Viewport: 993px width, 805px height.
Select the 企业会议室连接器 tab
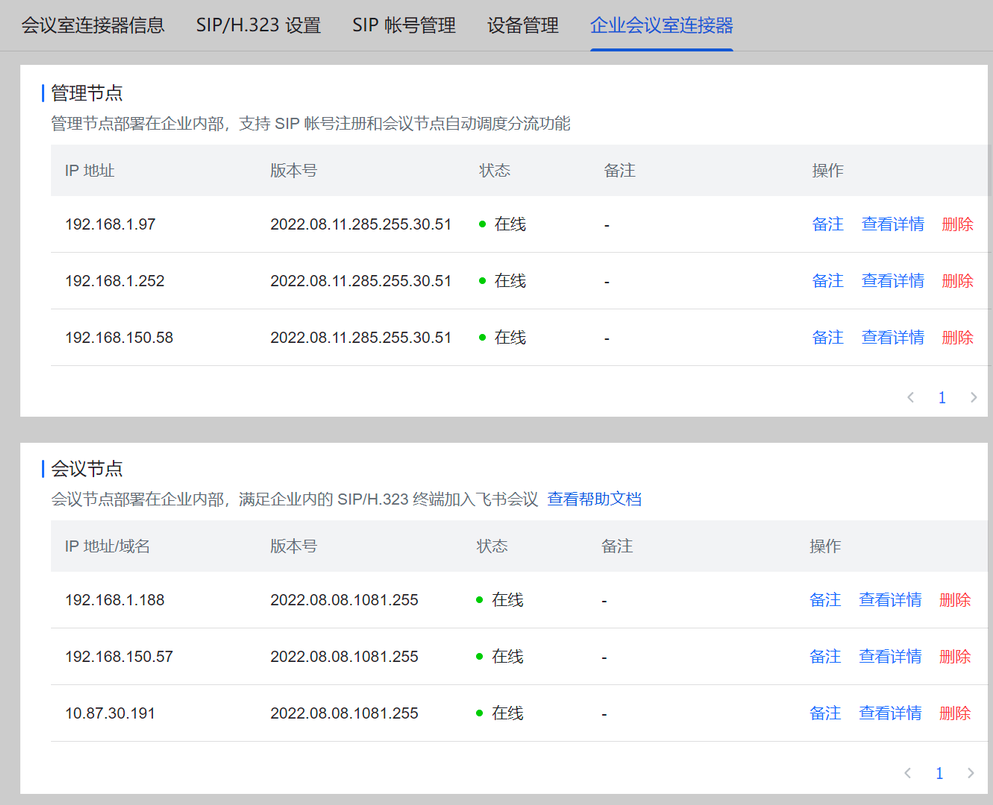click(x=662, y=25)
